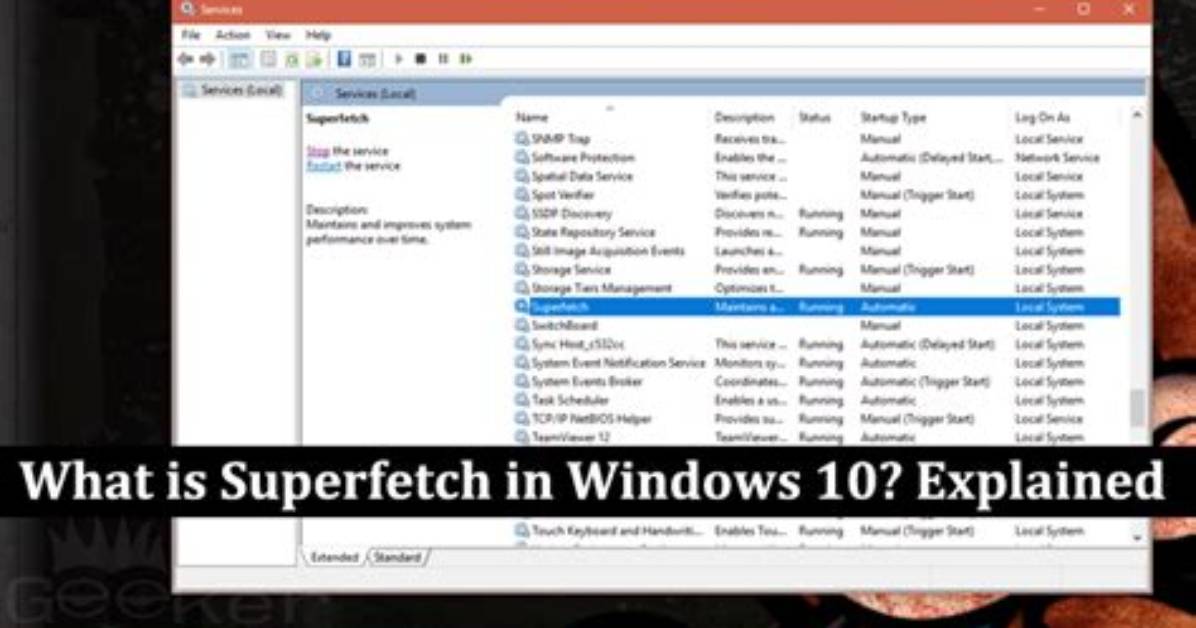Sort by the Description column header
The image size is (1196, 628).
[744, 117]
